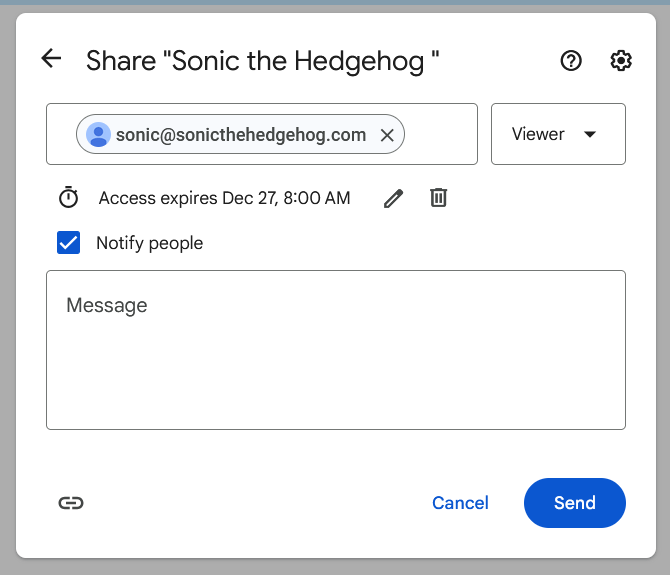
Task: Send the share invitation
Action: tap(575, 503)
